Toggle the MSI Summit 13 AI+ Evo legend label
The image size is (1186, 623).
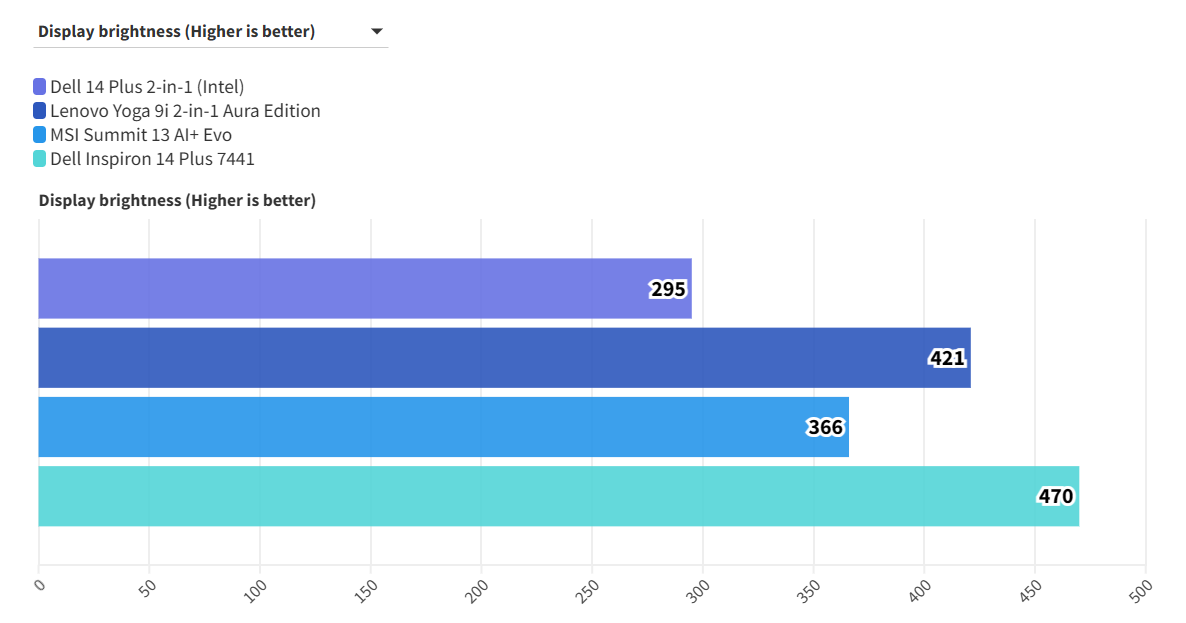pos(141,135)
